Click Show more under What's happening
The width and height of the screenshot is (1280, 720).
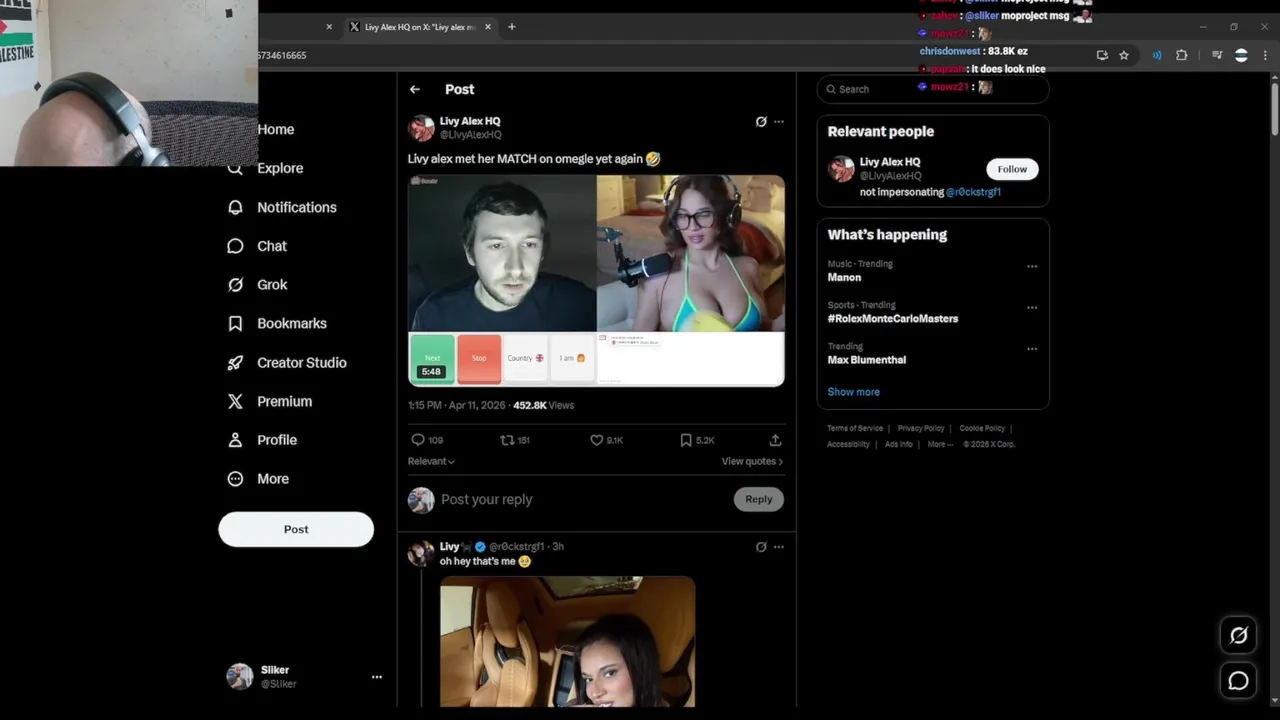click(853, 392)
